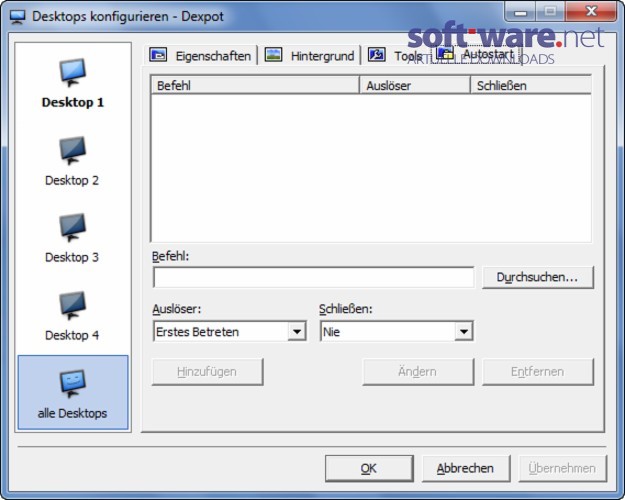This screenshot has width=625, height=500.
Task: Click the Ändern button
Action: 418,372
